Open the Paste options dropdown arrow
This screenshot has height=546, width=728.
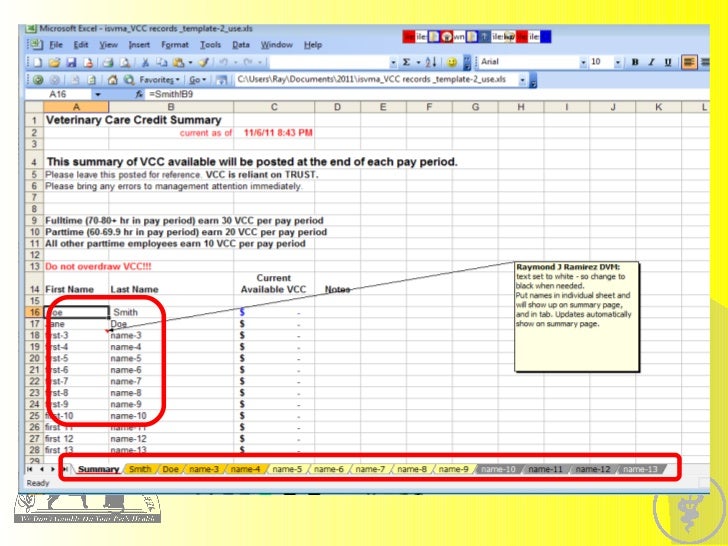click(x=190, y=63)
